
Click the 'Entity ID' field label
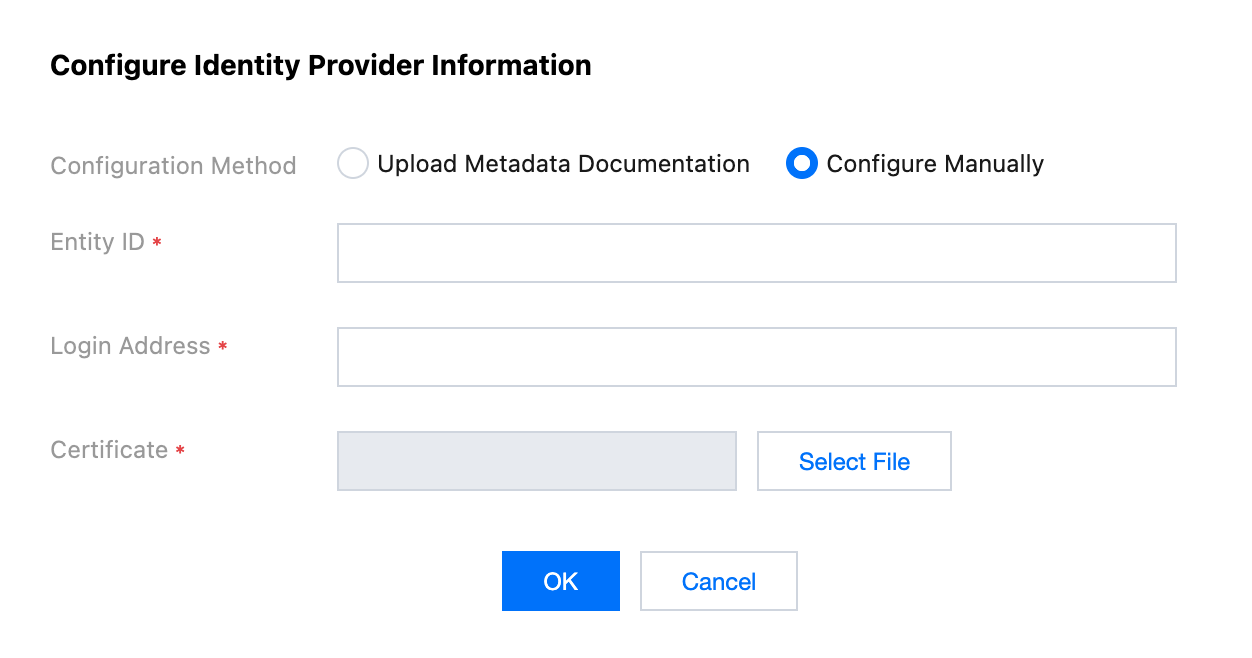tap(98, 242)
